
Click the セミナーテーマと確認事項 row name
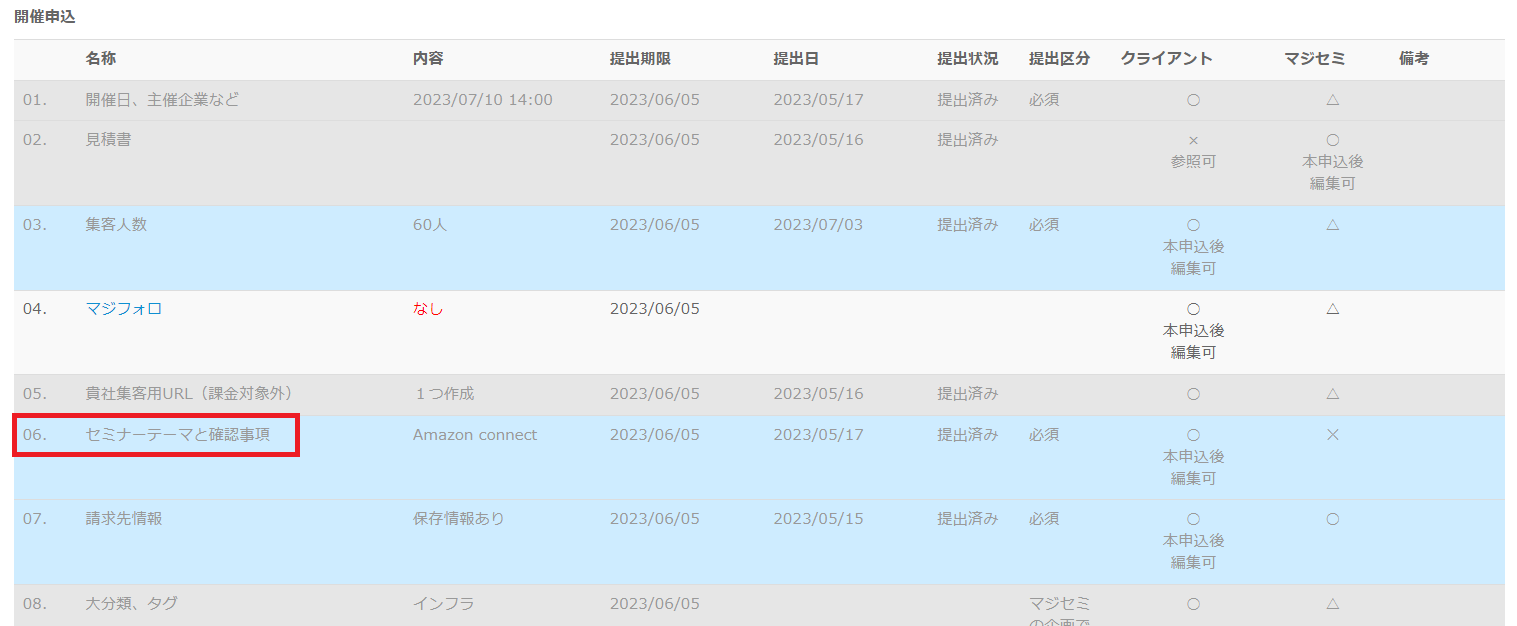click(x=177, y=435)
